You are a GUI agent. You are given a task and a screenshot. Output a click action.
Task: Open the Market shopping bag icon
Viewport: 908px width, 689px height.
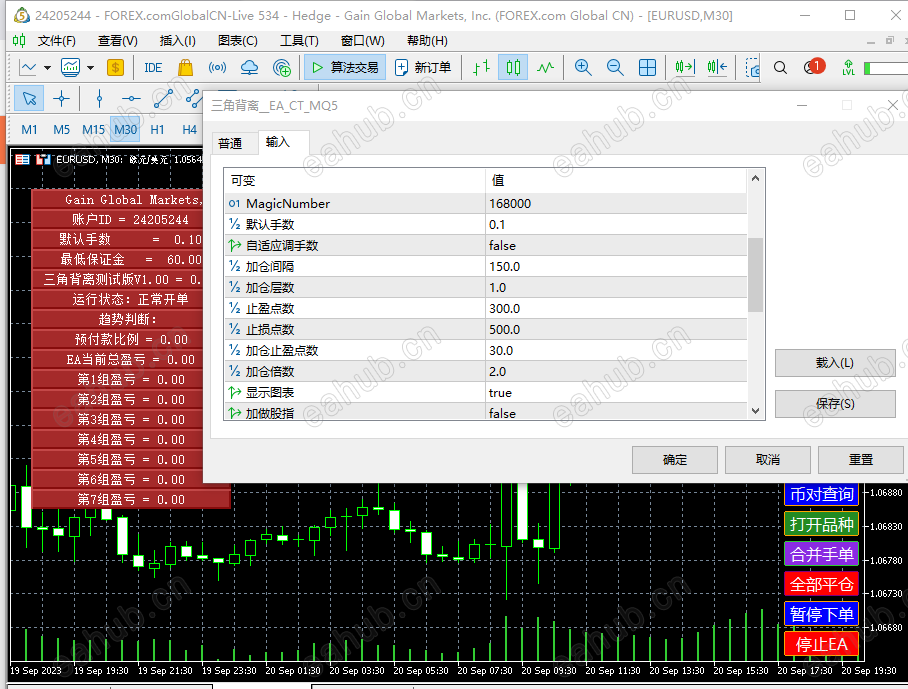pos(185,68)
